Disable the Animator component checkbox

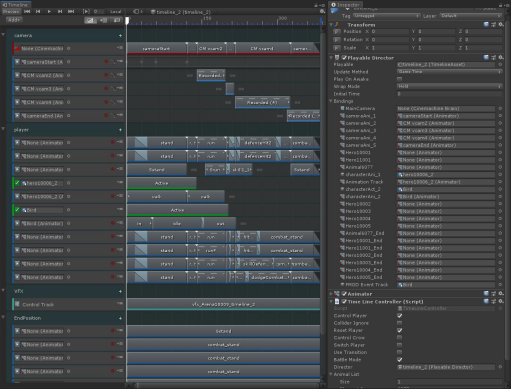pos(344,294)
